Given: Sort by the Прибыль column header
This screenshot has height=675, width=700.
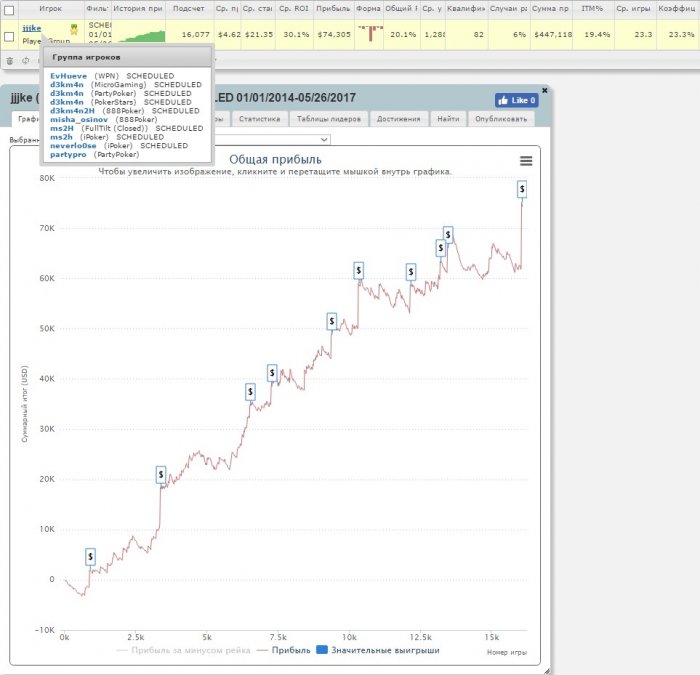Looking at the screenshot, I should coord(333,8).
